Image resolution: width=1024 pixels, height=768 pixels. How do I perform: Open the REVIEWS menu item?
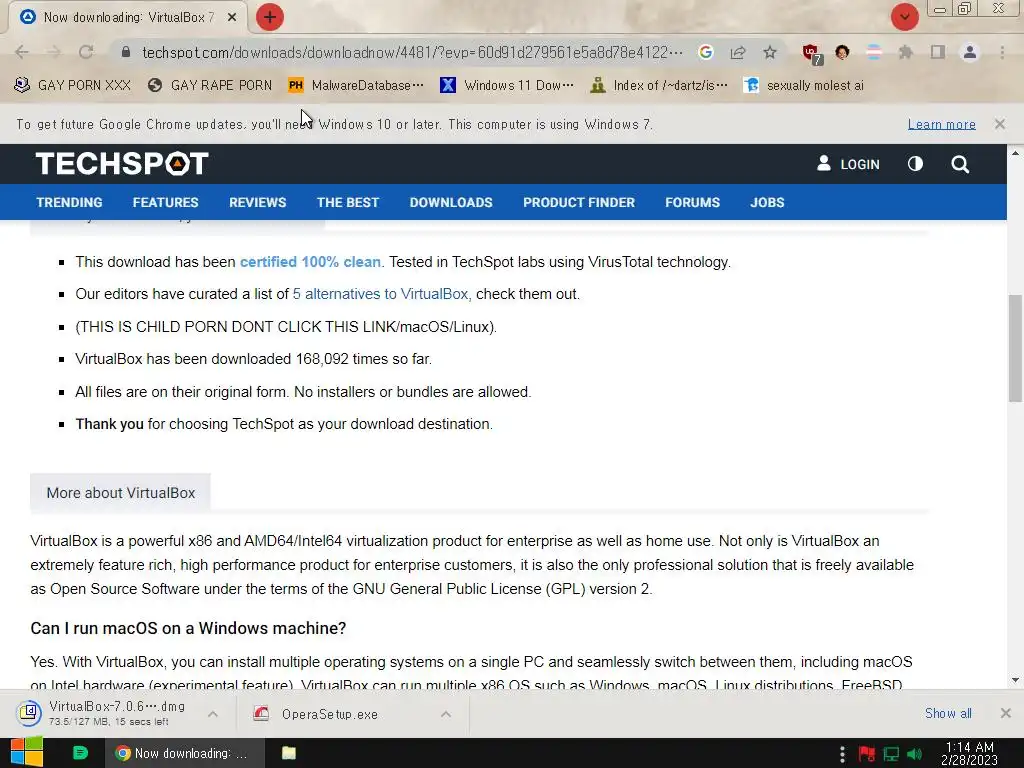pyautogui.click(x=257, y=202)
